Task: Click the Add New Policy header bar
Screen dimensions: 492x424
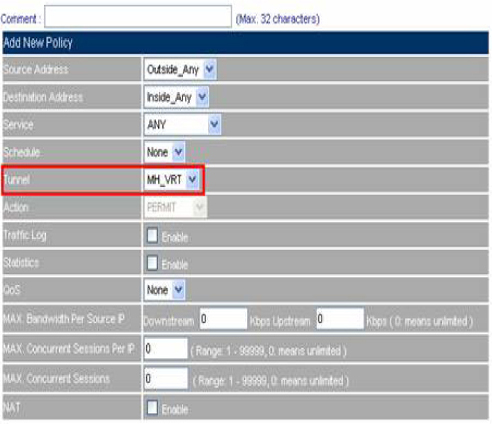Action: [246, 43]
